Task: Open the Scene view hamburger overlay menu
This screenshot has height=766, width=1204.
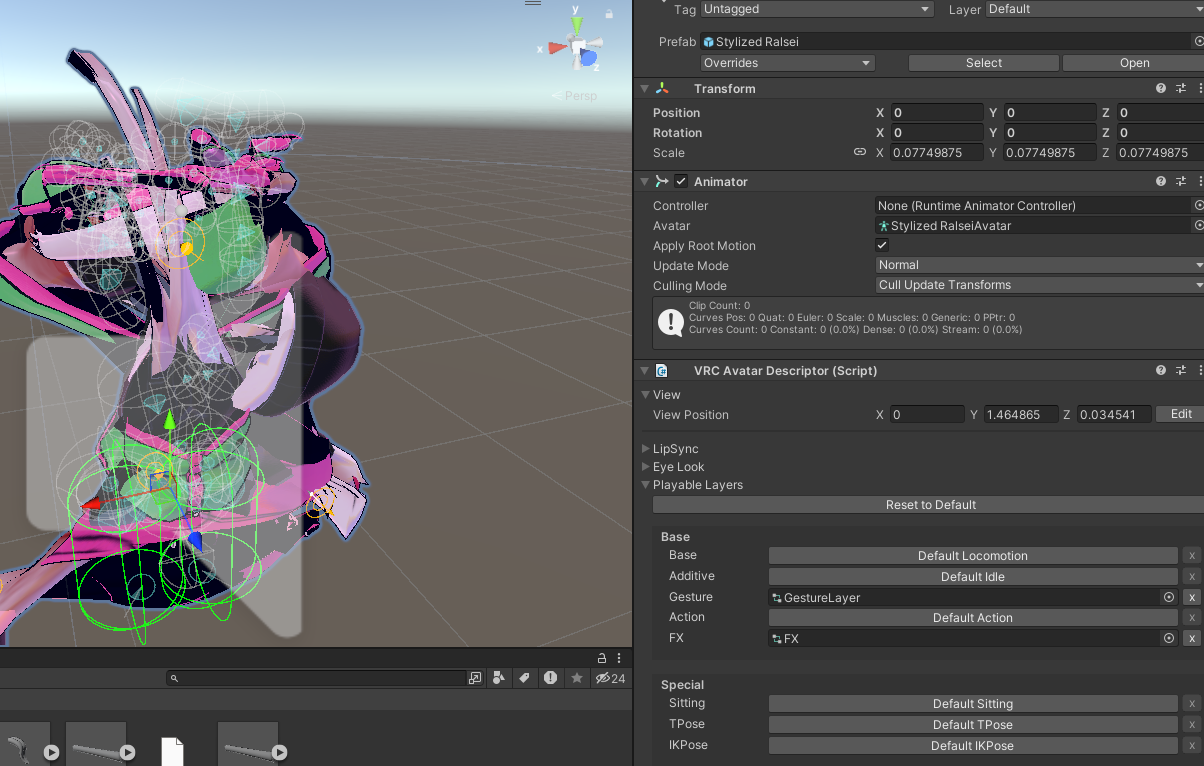Action: tap(533, 3)
